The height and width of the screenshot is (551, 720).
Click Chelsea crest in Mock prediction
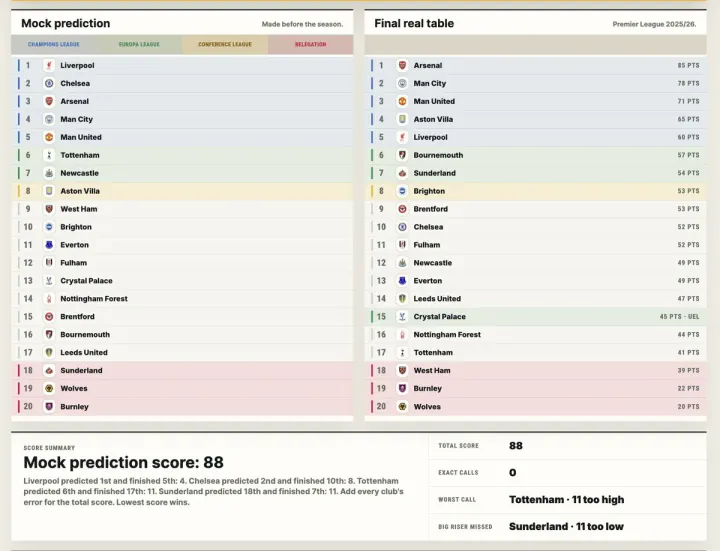pos(49,83)
